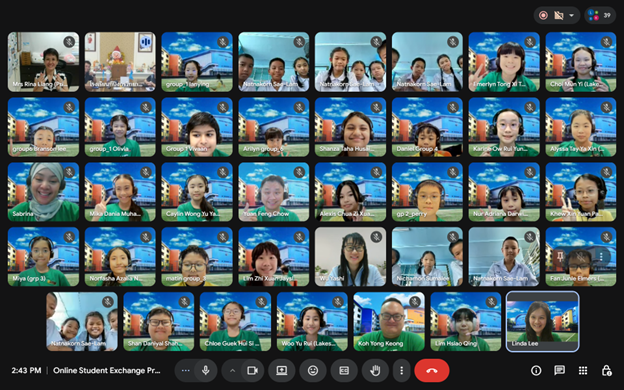Click muted mic icon on Miya (grp 3) tile

(x=69, y=237)
